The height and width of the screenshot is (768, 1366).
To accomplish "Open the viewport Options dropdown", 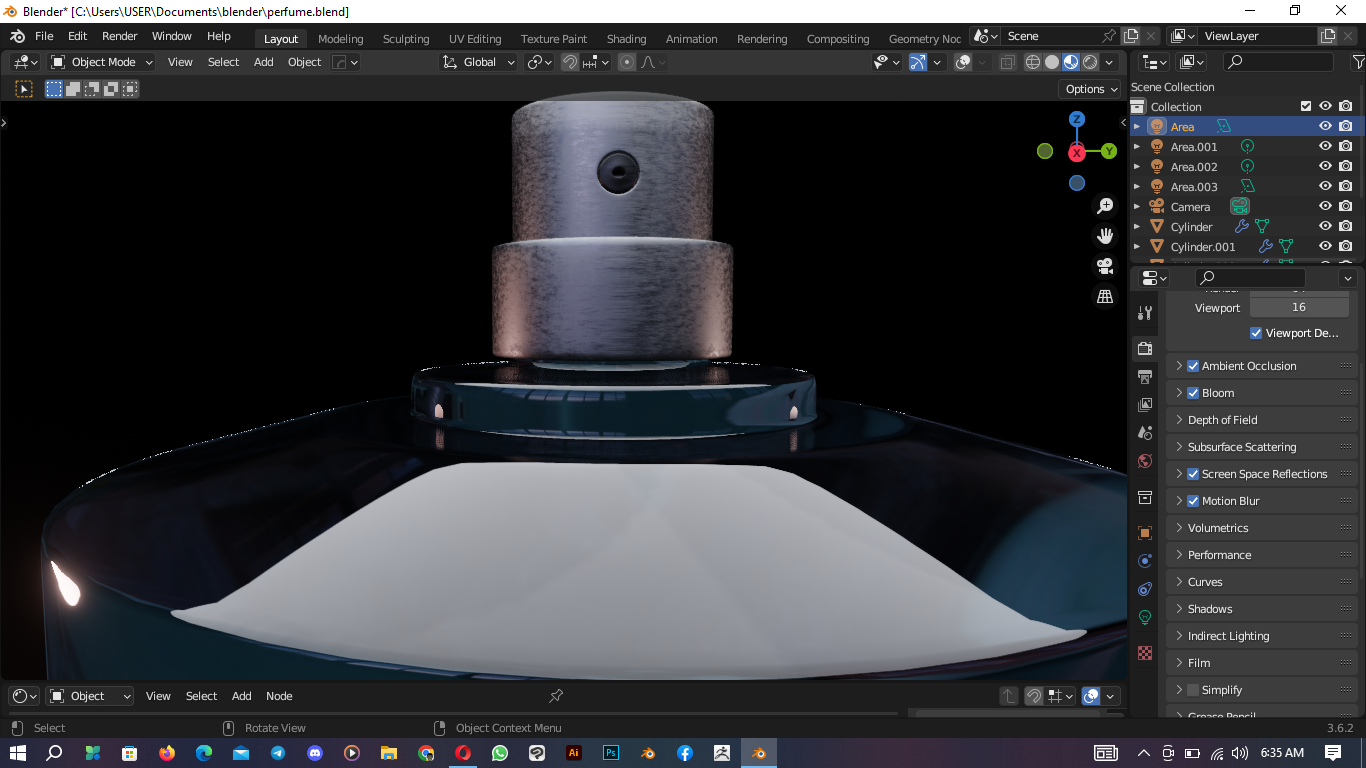I will pyautogui.click(x=1091, y=89).
